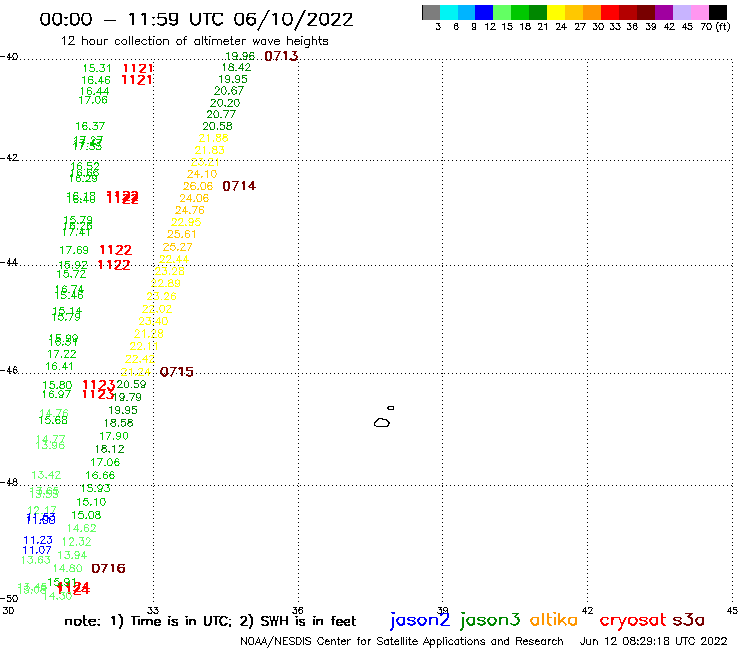This screenshot has height=650, width=740.
Task: Click the wave height value '13.42'
Action: point(46,475)
